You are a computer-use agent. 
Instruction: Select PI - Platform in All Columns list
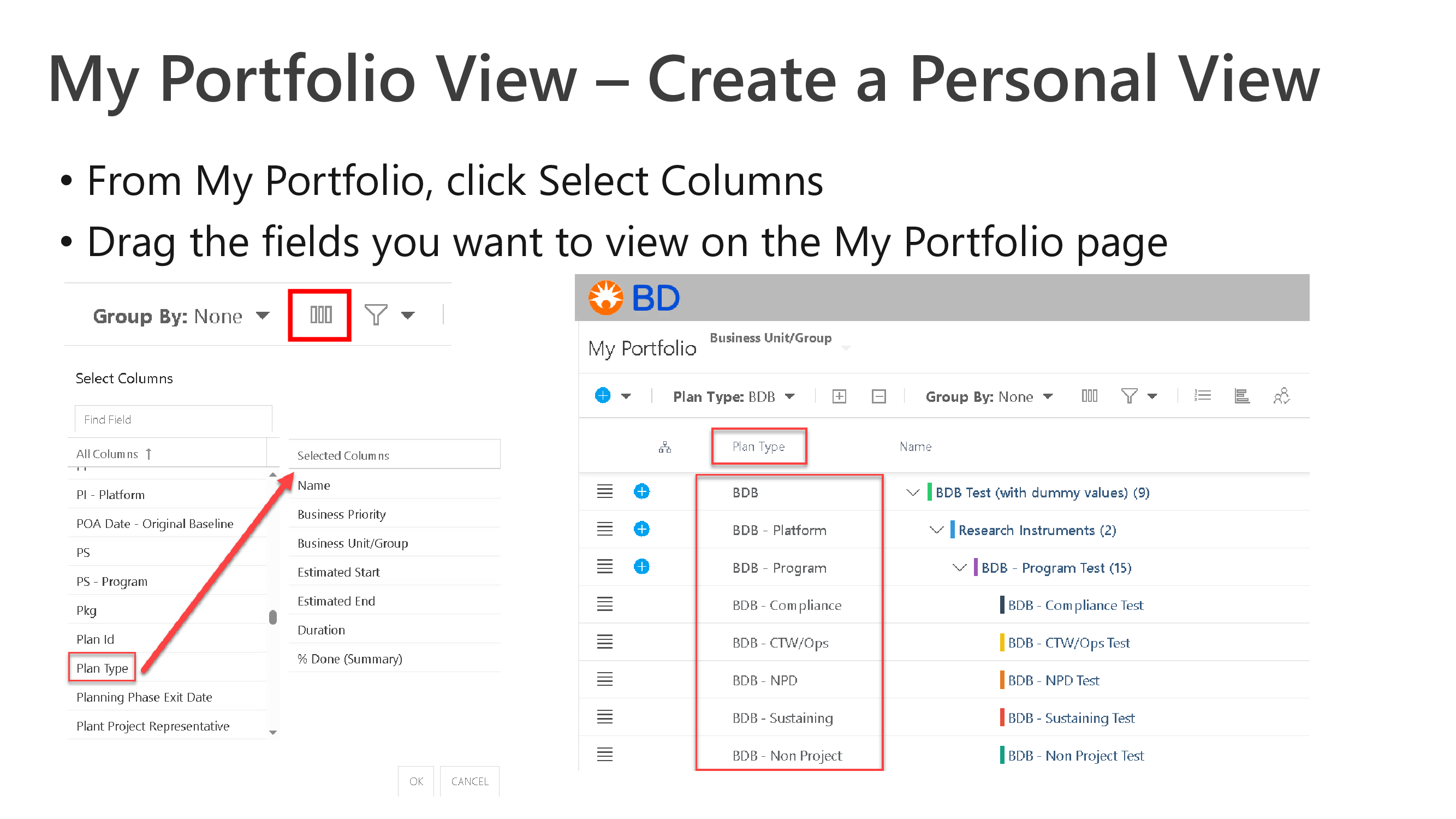(x=111, y=495)
